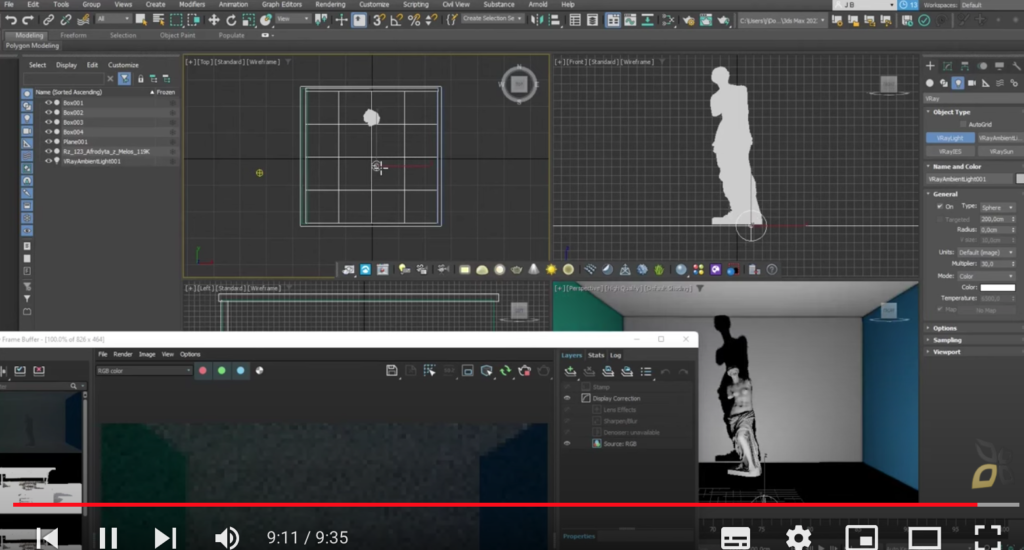Screen dimensions: 1024x550
Task: Click the VRayAmbientLight001 name field
Action: (970, 179)
